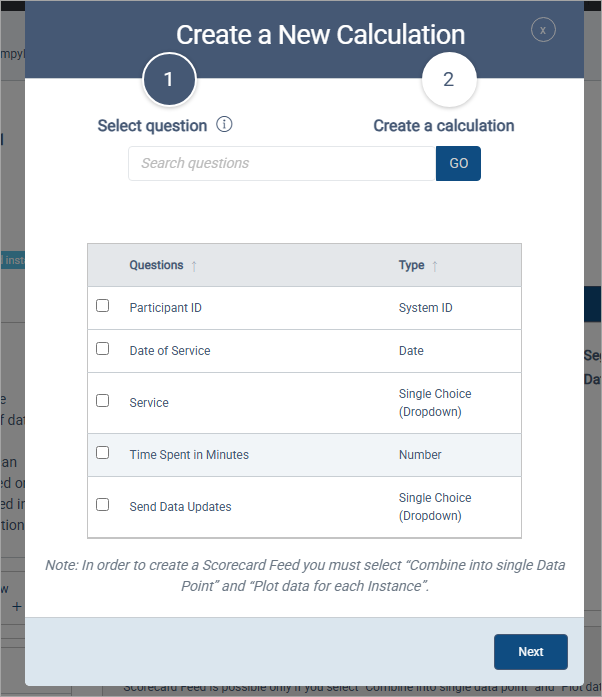Go to the Select question step label
This screenshot has height=697, width=602.
tap(152, 126)
